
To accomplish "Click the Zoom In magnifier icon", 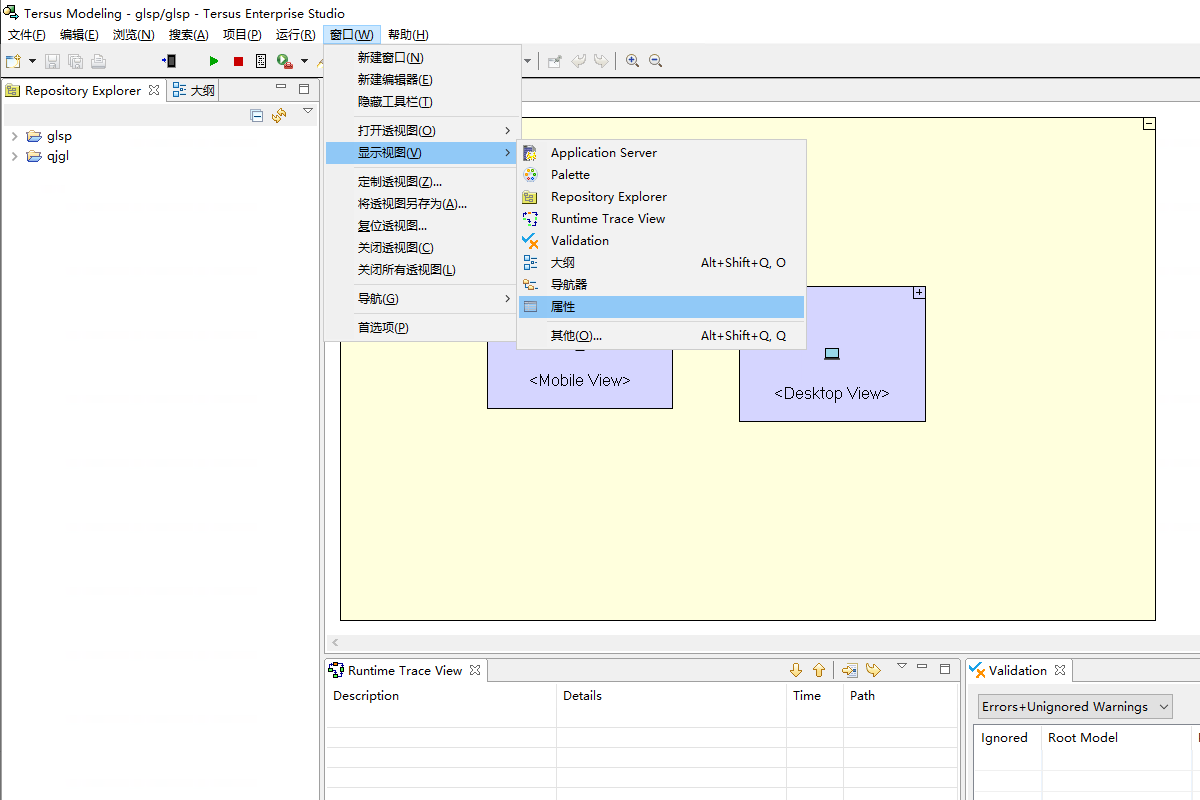I will (x=632, y=61).
